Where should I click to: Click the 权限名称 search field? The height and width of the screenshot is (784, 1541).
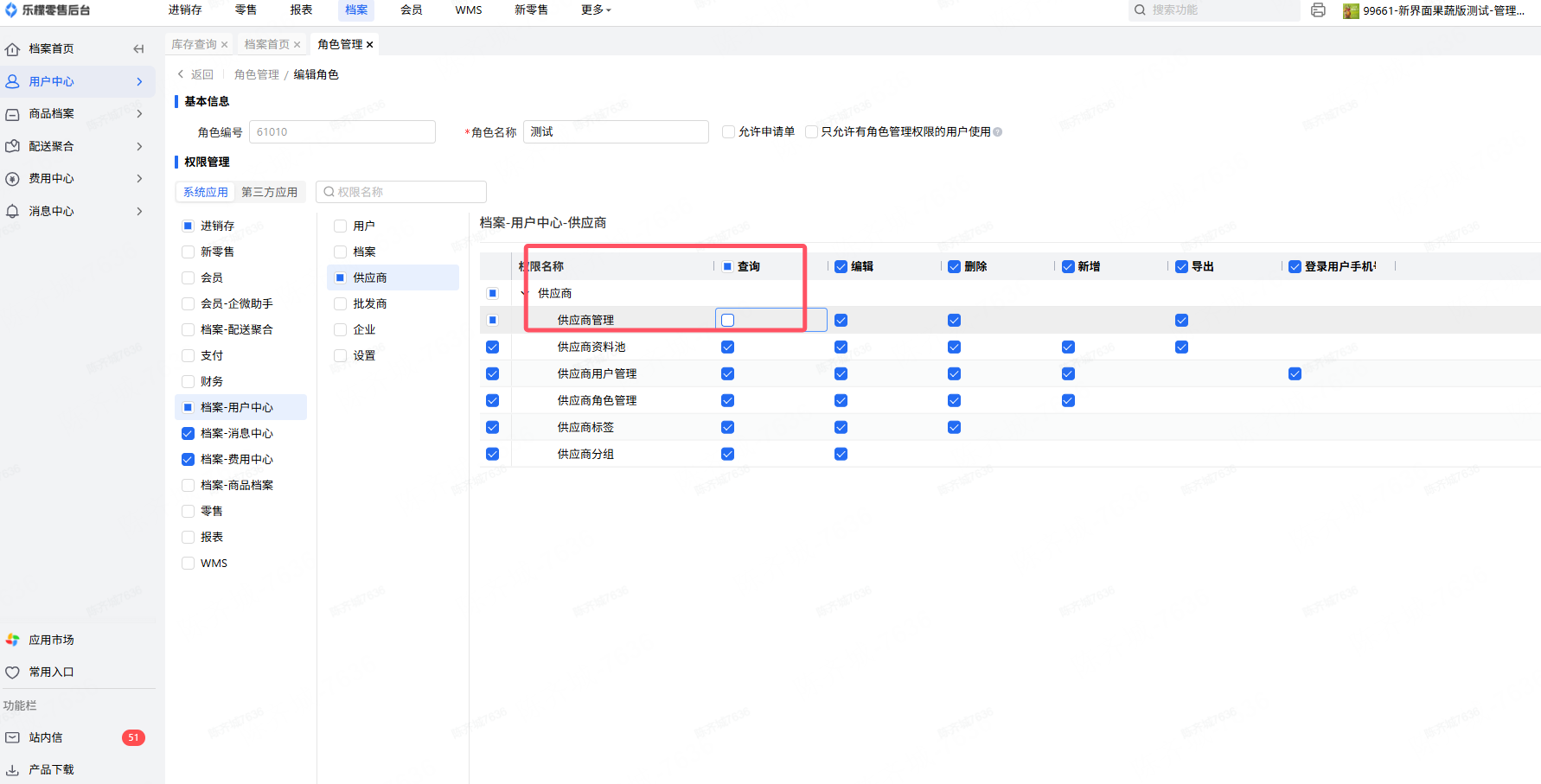[401, 192]
